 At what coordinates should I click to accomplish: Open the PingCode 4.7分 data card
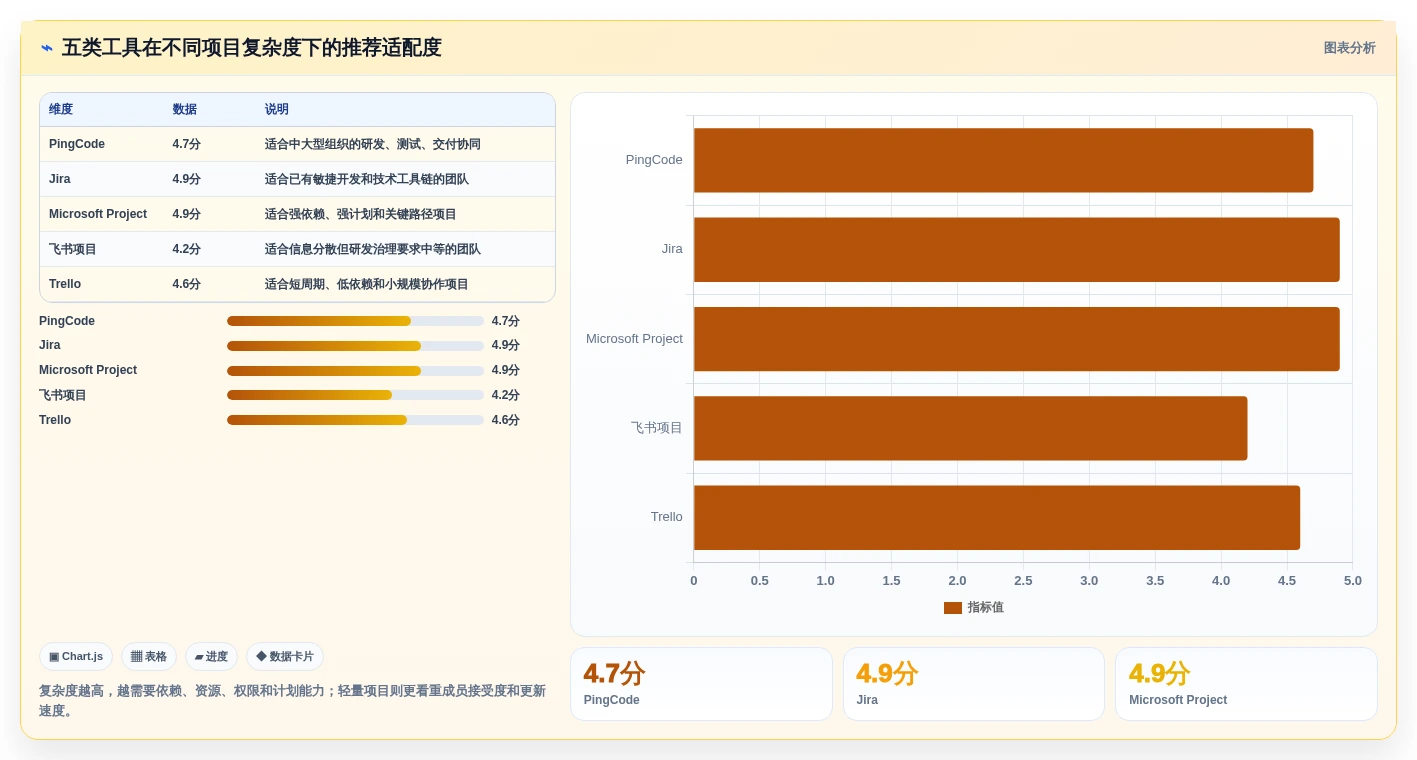pos(701,684)
